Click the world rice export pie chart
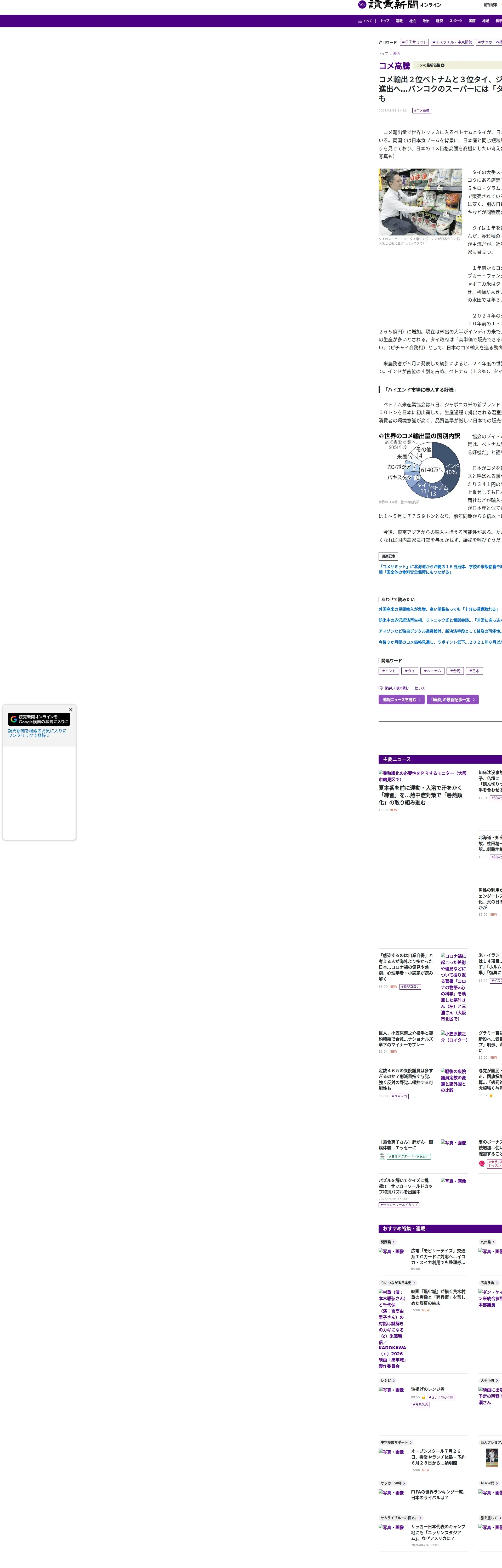502x1568 pixels. pos(420,466)
